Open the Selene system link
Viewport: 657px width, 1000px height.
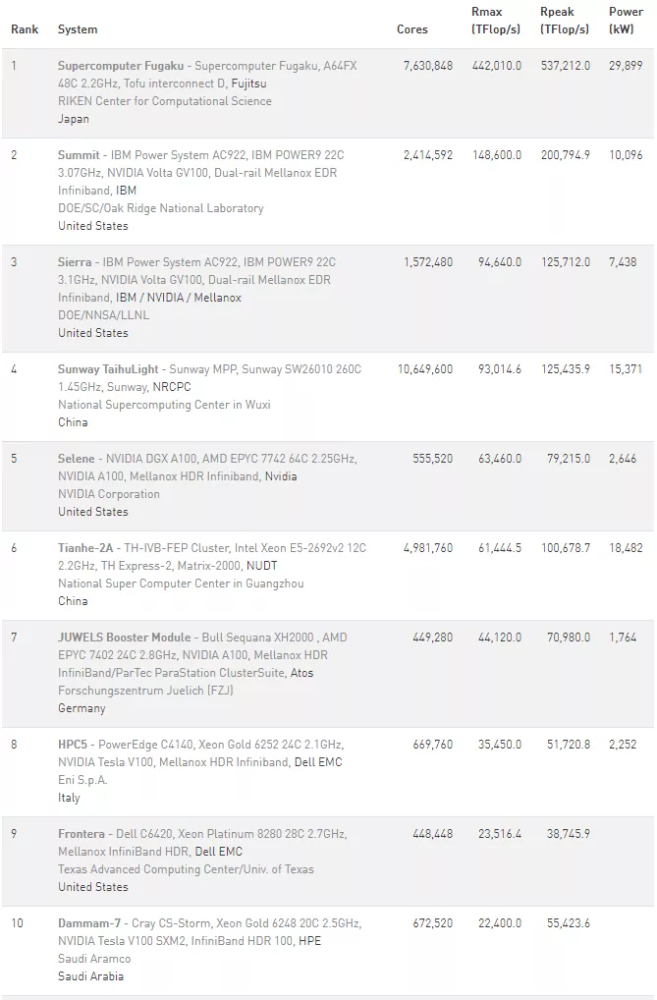click(77, 458)
